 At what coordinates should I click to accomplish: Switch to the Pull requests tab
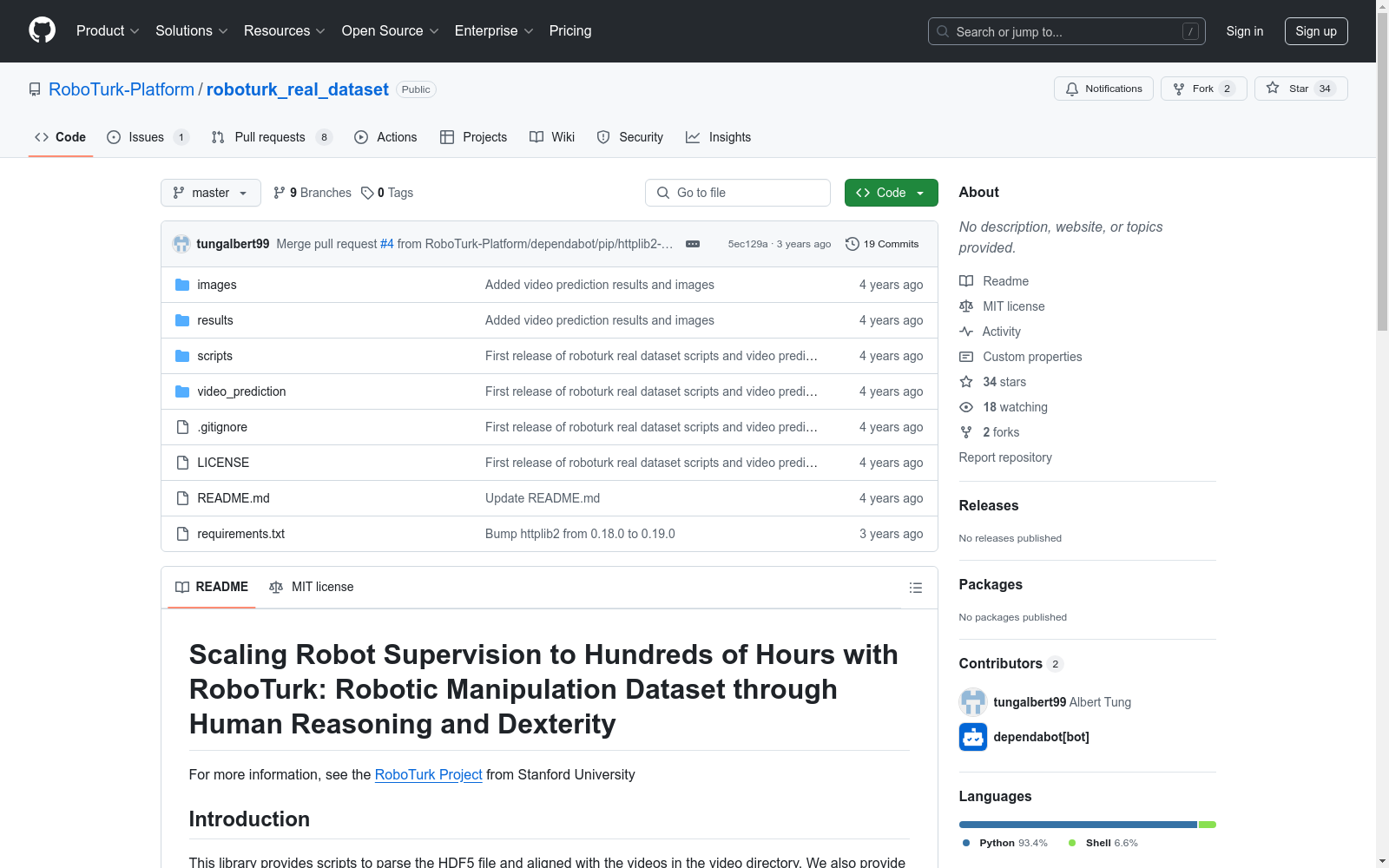(x=272, y=137)
